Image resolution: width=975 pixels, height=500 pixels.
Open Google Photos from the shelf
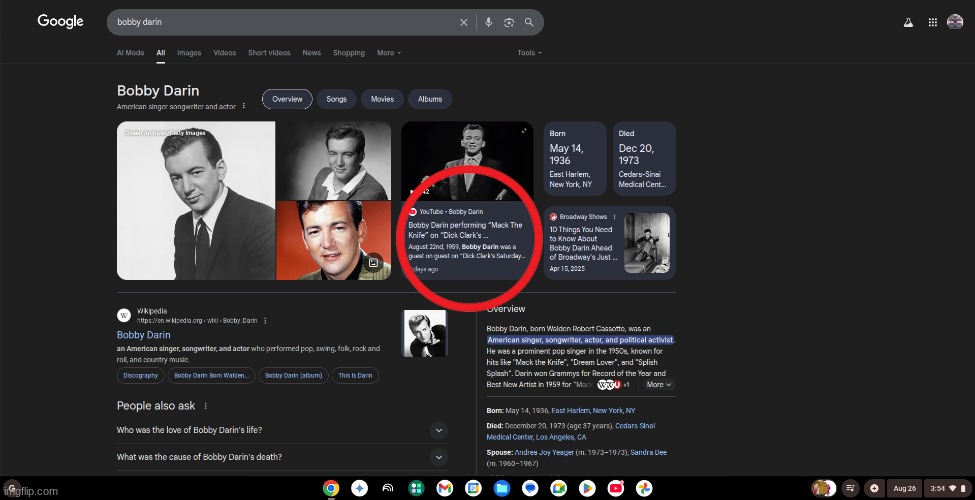pos(644,488)
